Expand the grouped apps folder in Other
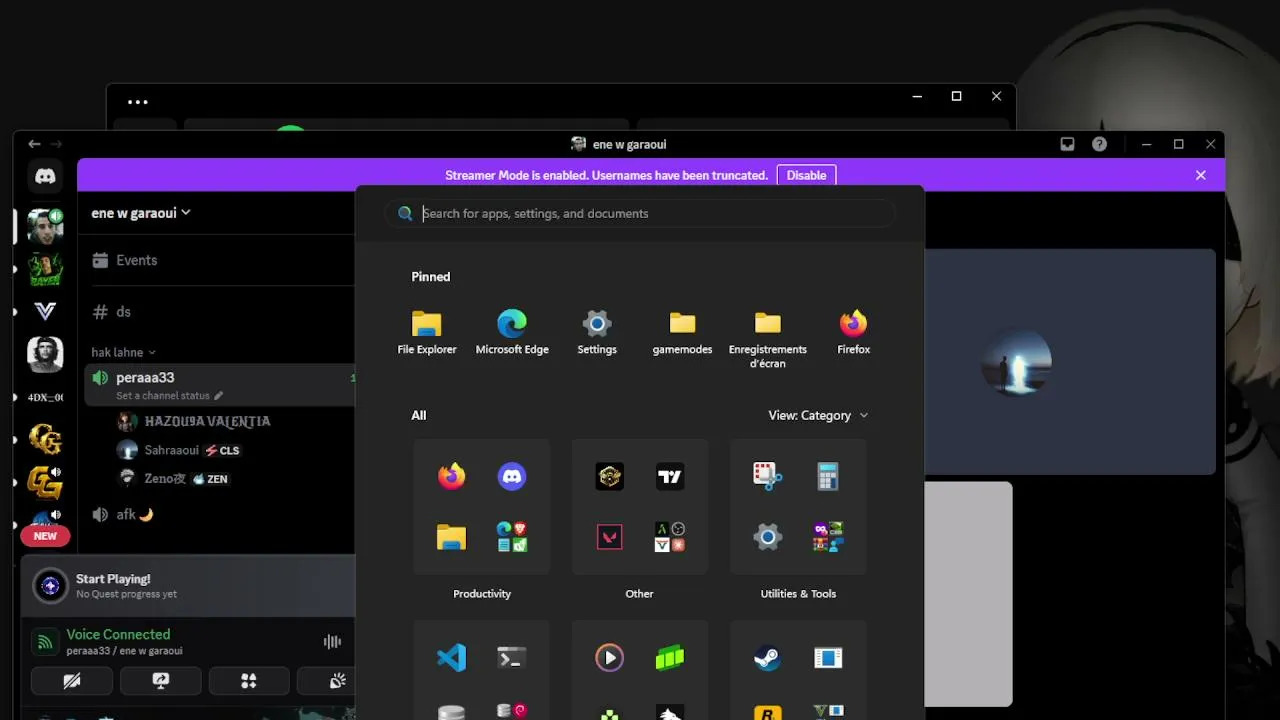 pyautogui.click(x=670, y=537)
